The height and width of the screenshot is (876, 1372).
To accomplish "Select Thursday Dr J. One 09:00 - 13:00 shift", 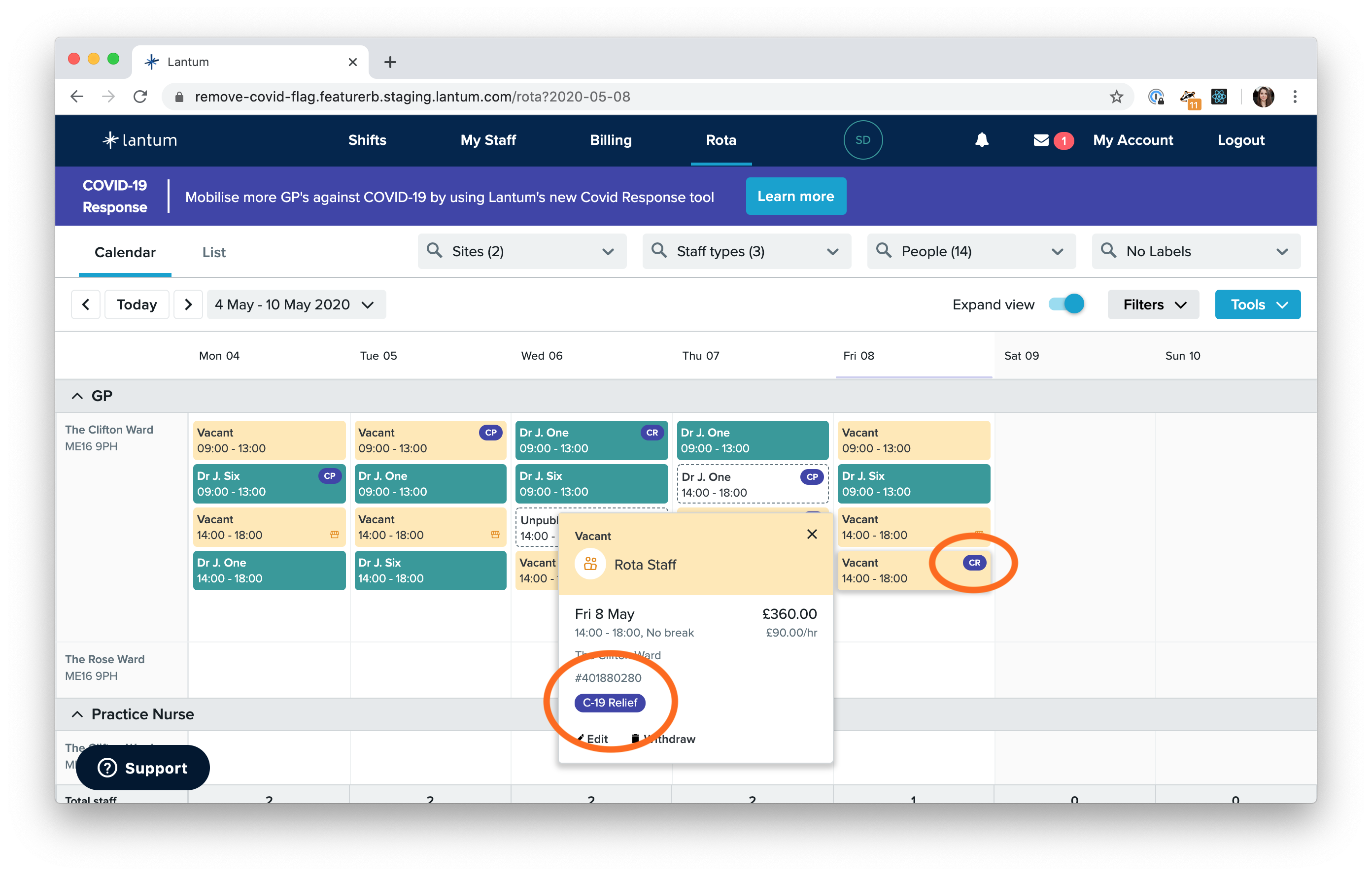I will click(752, 440).
